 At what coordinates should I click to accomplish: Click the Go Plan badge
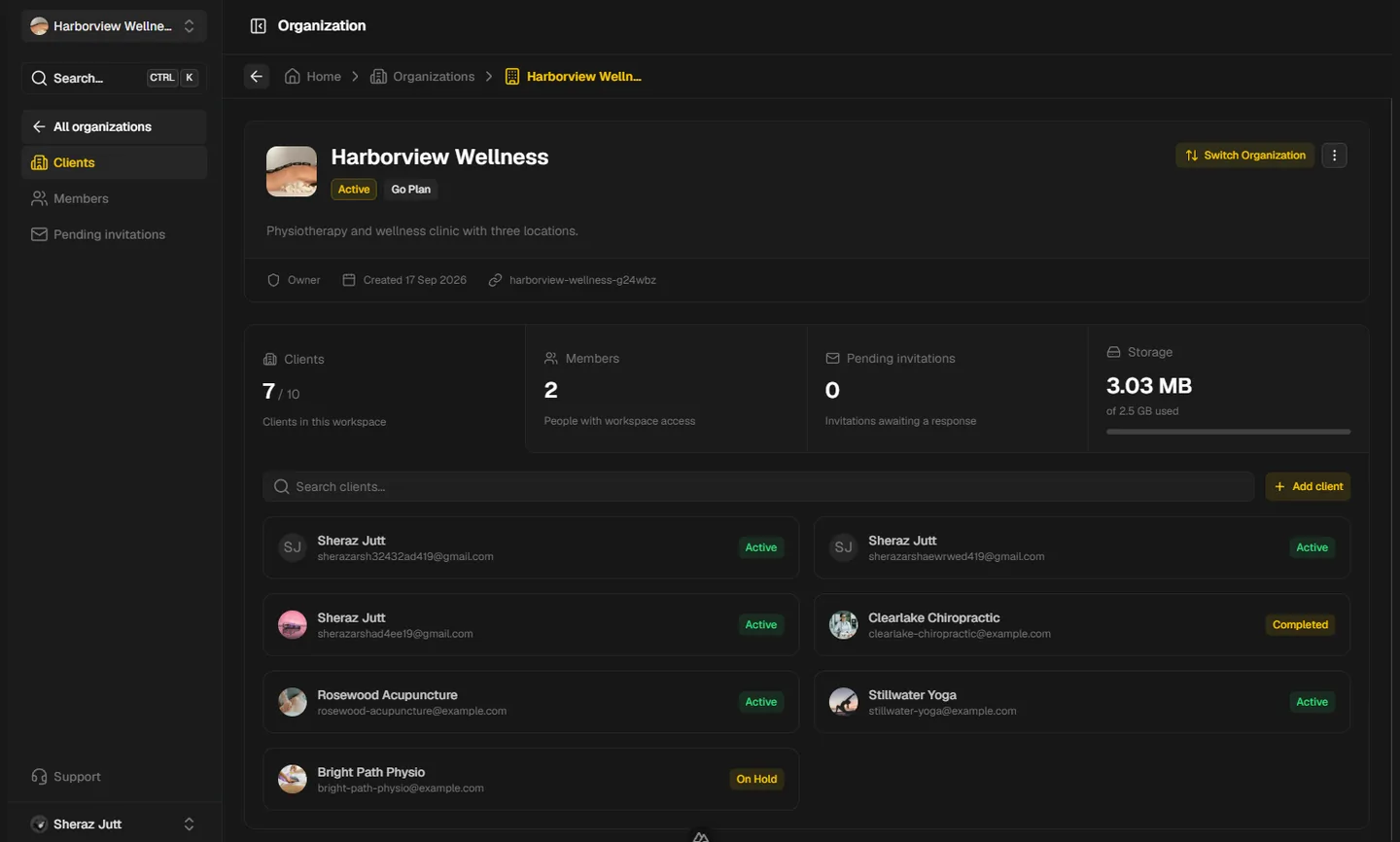(410, 190)
